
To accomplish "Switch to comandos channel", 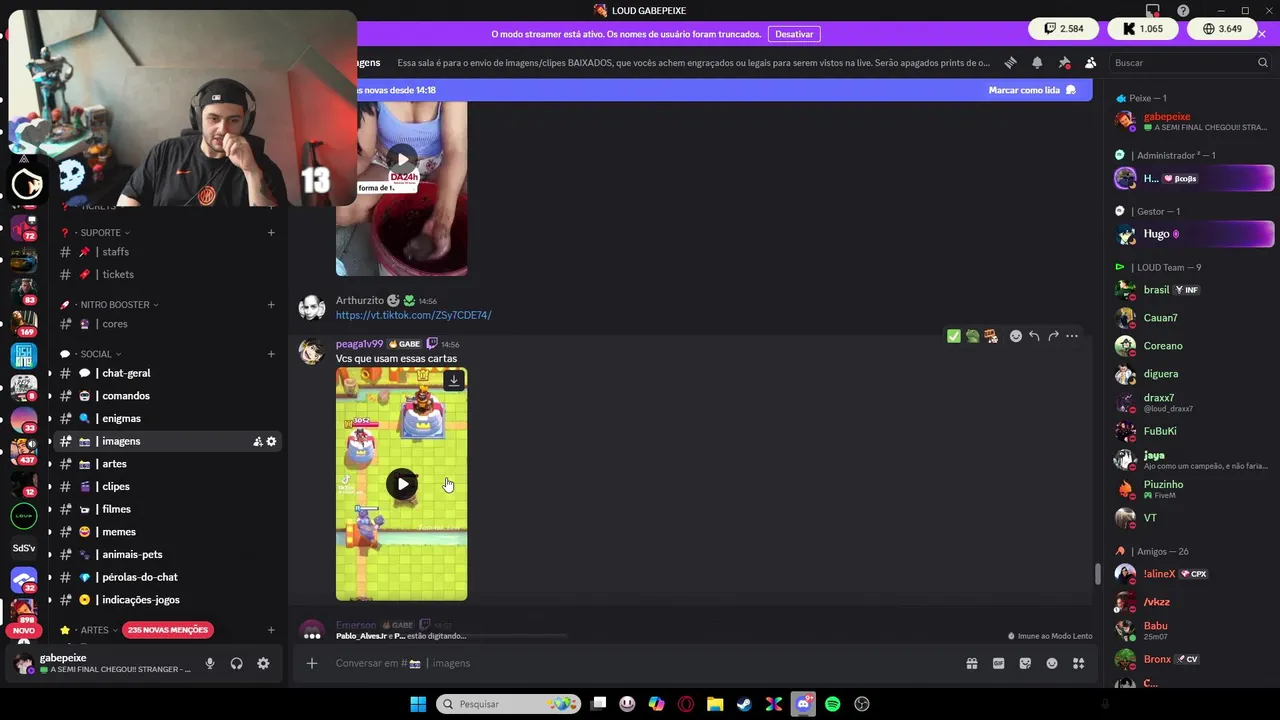I will pos(168,396).
